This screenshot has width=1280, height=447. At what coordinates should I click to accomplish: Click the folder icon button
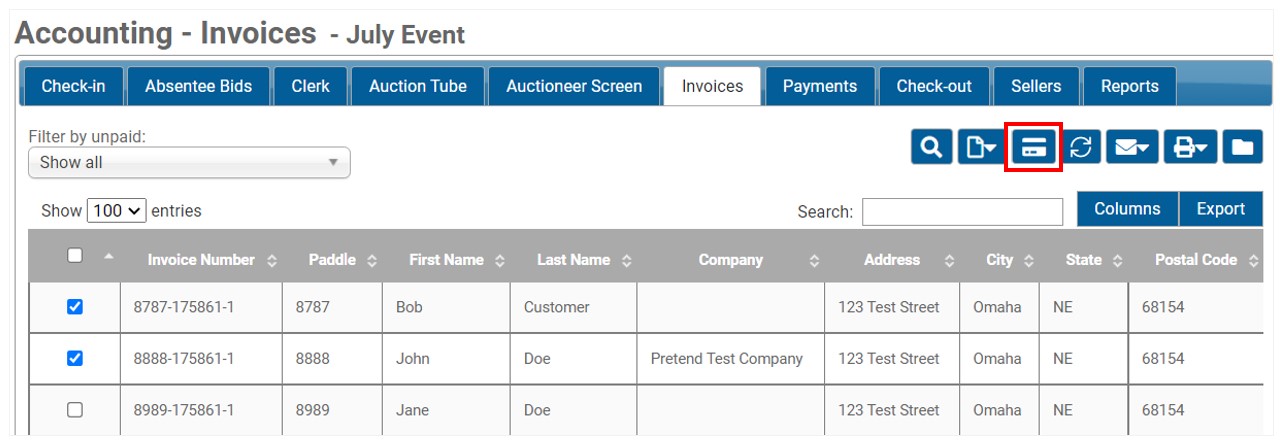click(x=1242, y=147)
